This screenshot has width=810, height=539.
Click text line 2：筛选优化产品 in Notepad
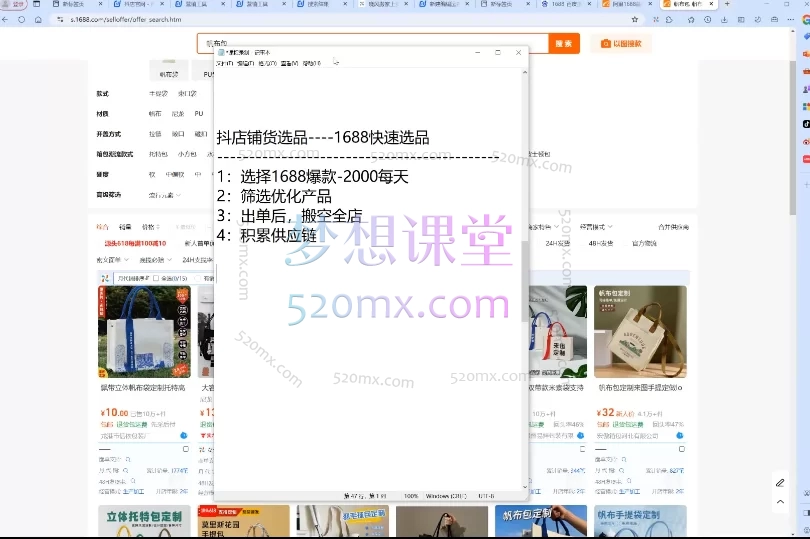click(274, 196)
